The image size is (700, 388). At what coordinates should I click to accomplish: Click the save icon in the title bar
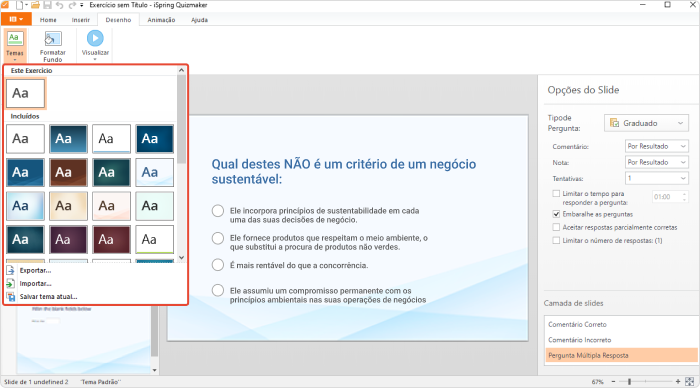point(47,5)
